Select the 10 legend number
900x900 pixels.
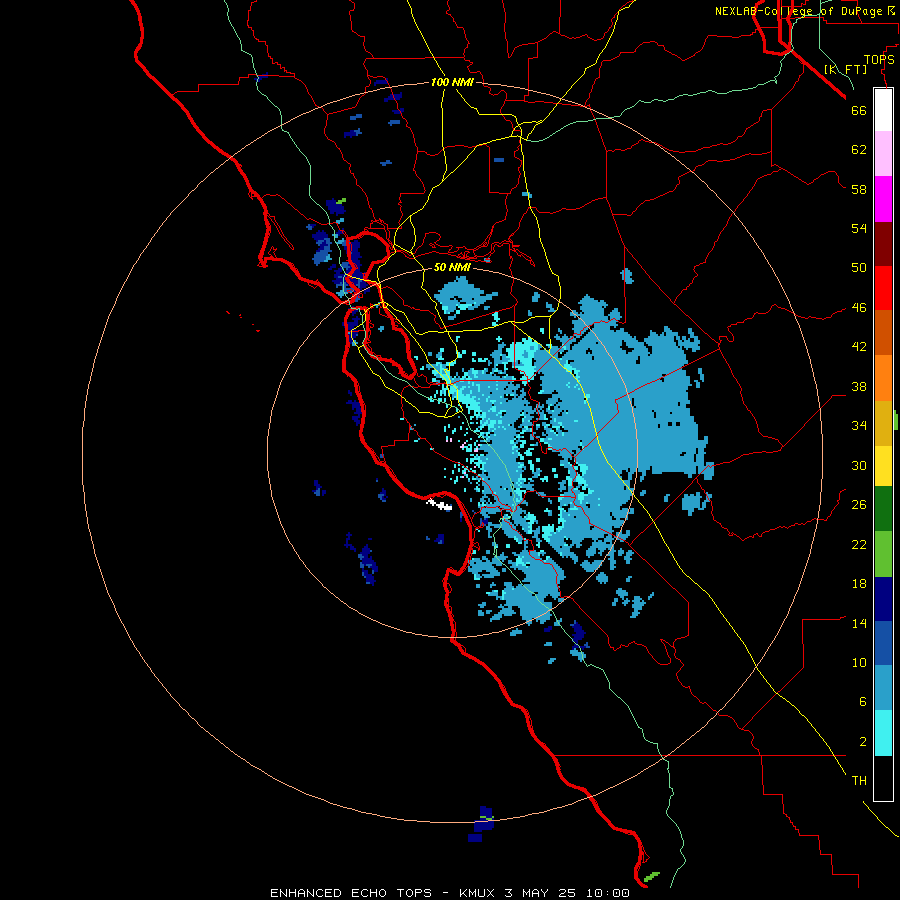(x=859, y=663)
